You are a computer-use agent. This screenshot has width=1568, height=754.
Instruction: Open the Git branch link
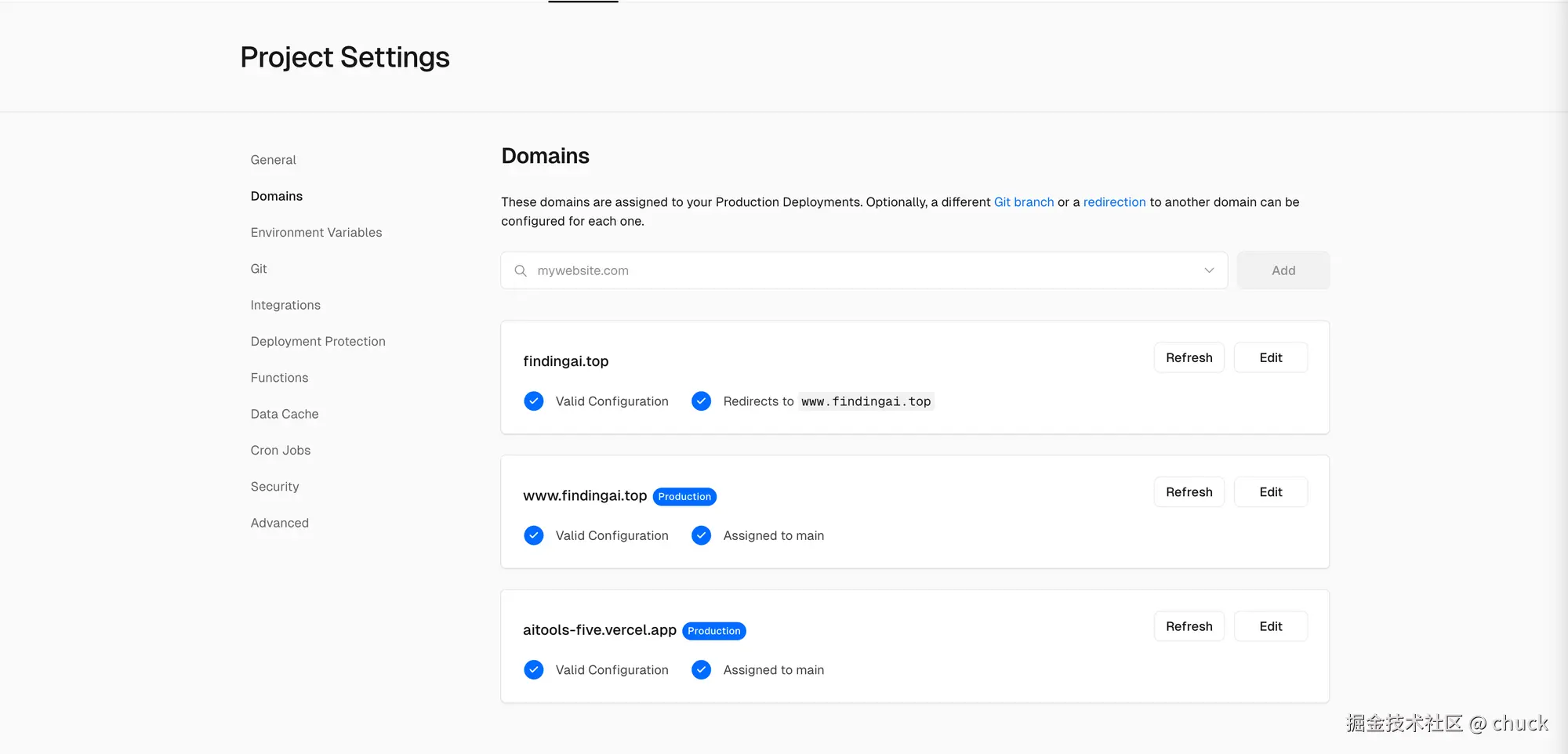(x=1023, y=202)
